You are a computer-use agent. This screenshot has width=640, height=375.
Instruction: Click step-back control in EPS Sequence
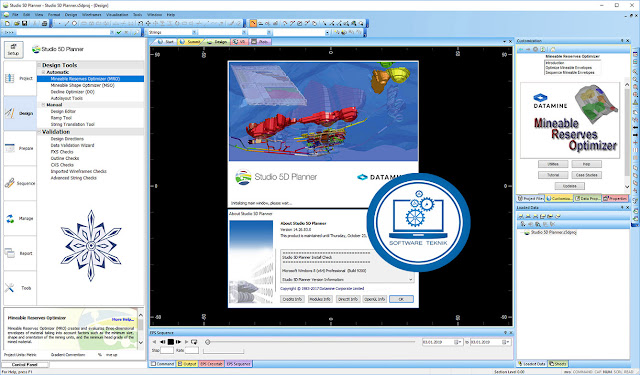(162, 342)
